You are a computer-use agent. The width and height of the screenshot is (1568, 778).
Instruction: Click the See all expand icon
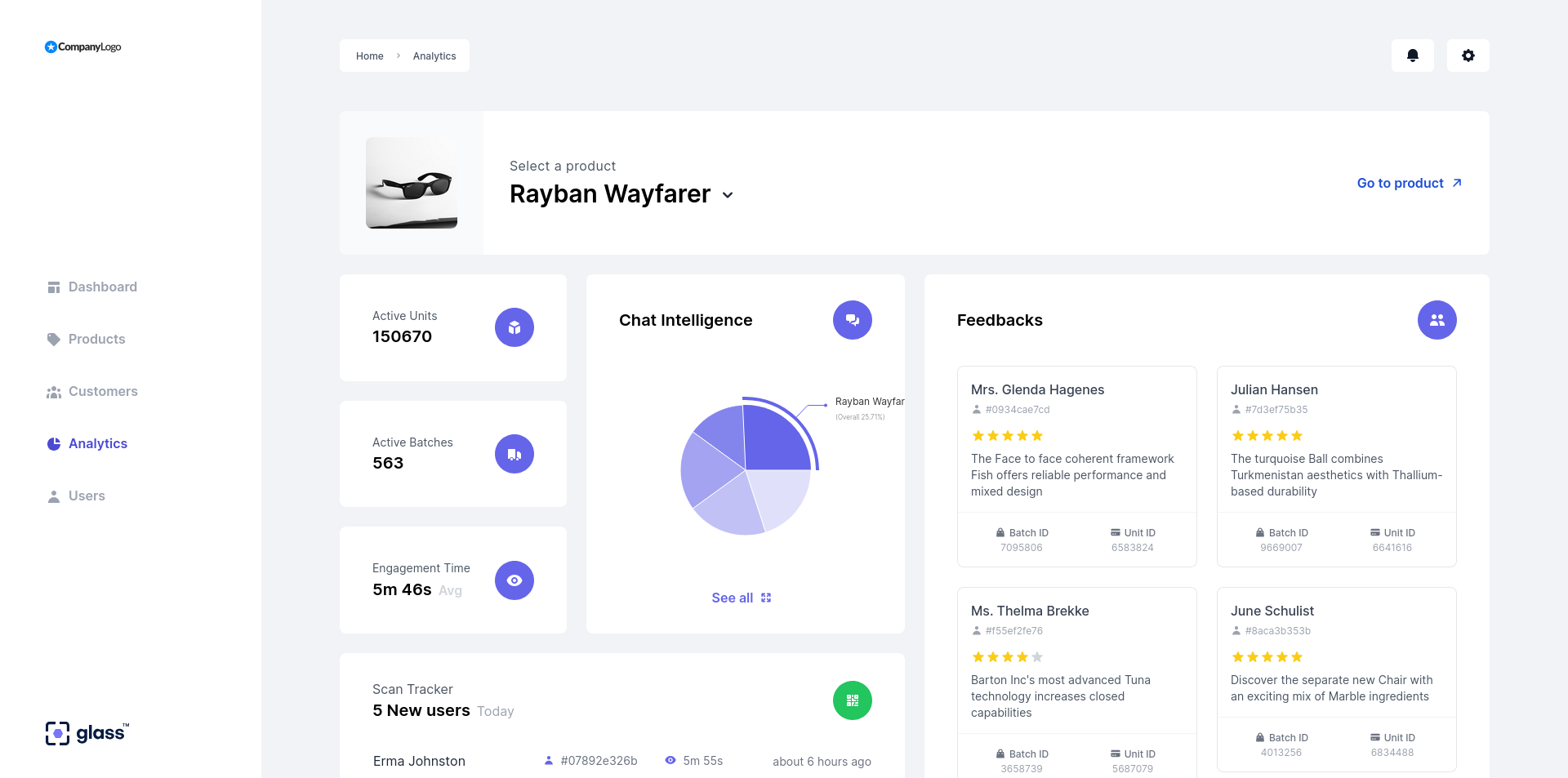pyautogui.click(x=765, y=598)
